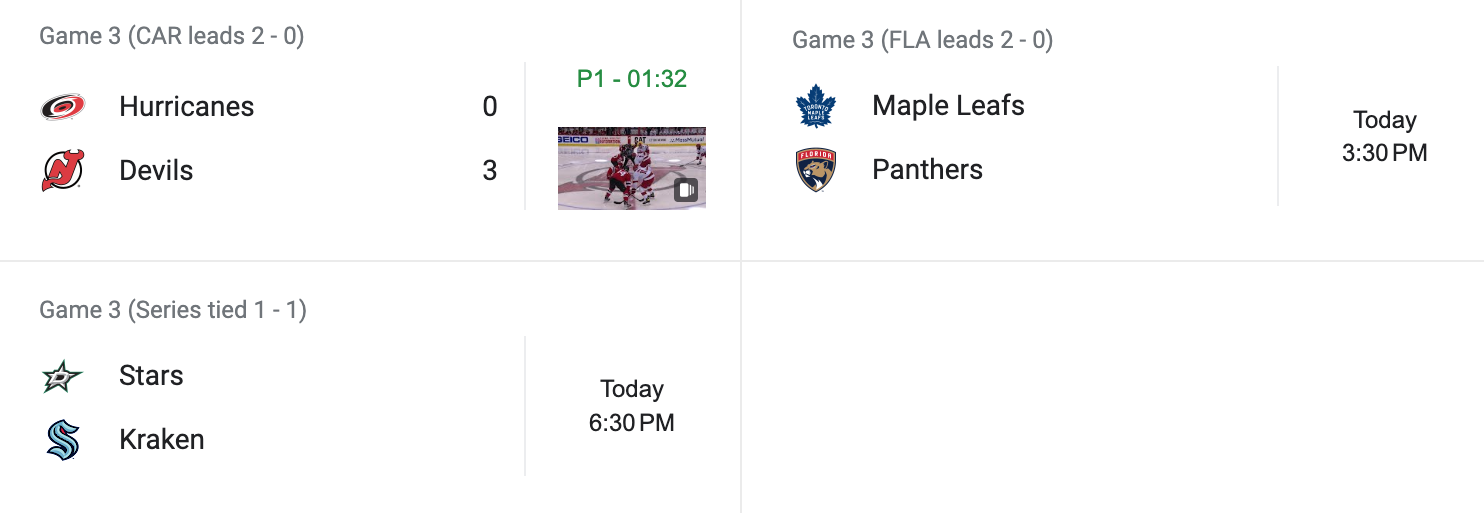Screen dimensions: 1484x513
Task: Click the Dallas Stars logo
Action: (63, 376)
